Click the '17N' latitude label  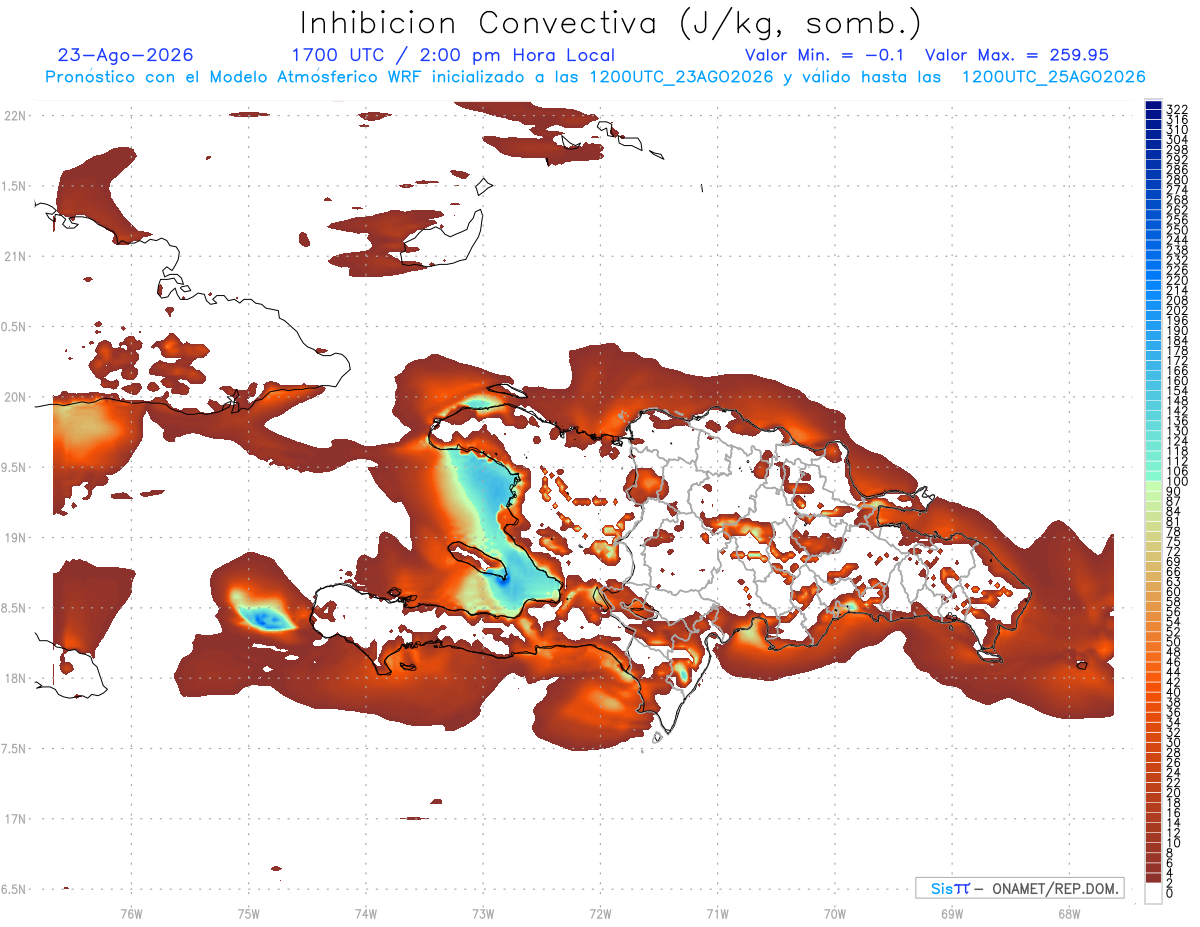point(14,819)
